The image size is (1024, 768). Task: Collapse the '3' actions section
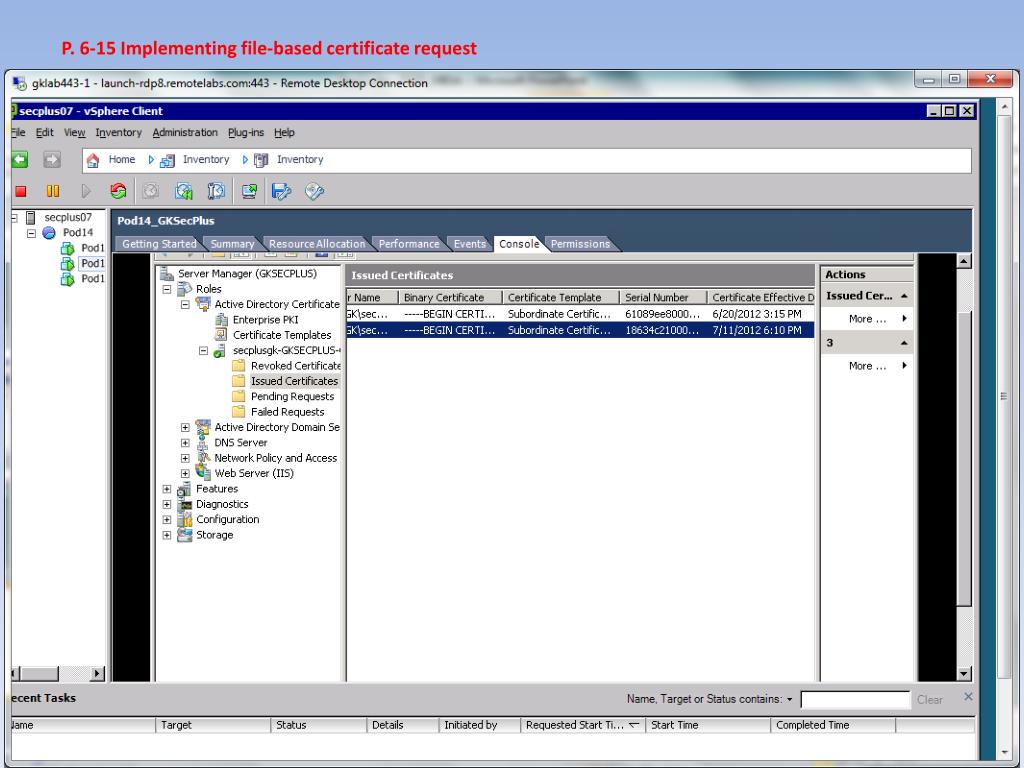pyautogui.click(x=904, y=343)
